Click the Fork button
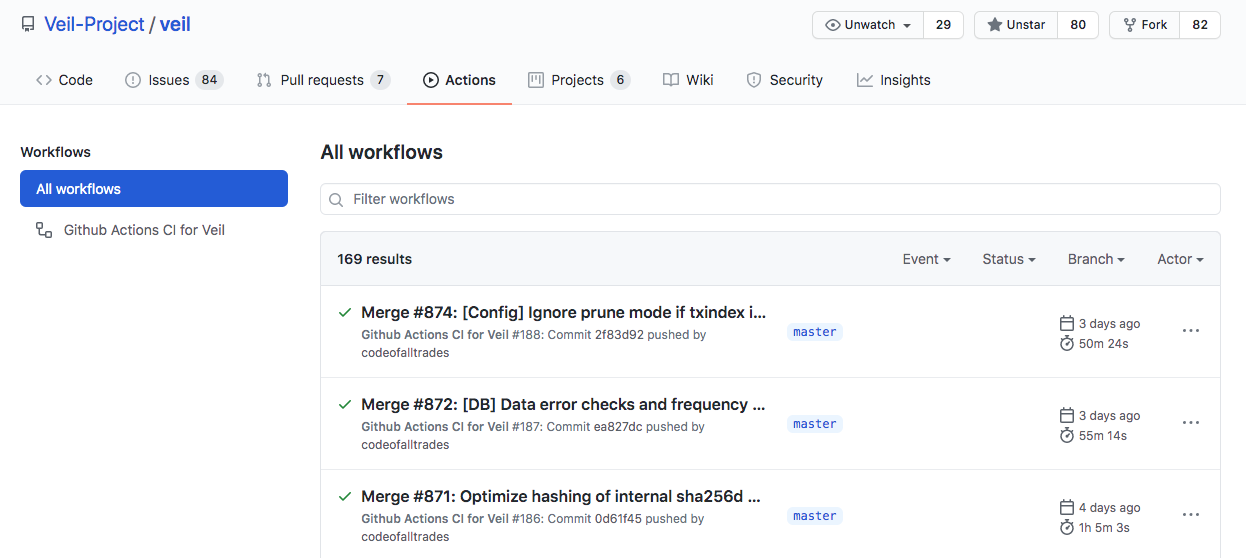 [x=1145, y=25]
